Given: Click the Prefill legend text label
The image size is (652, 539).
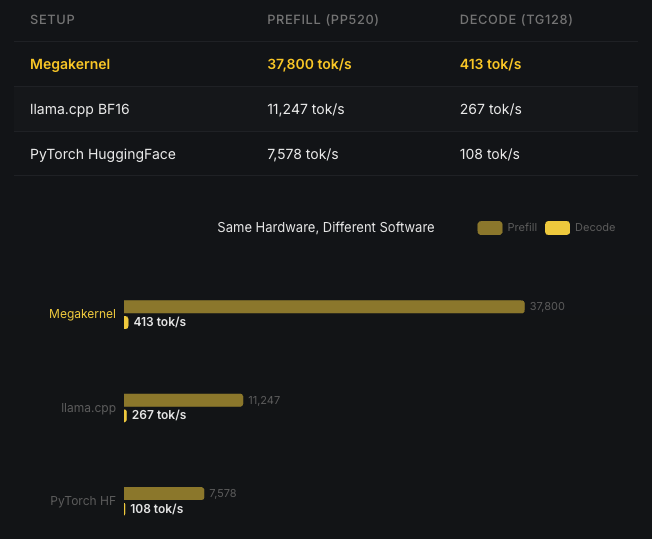Looking at the screenshot, I should click(x=522, y=228).
